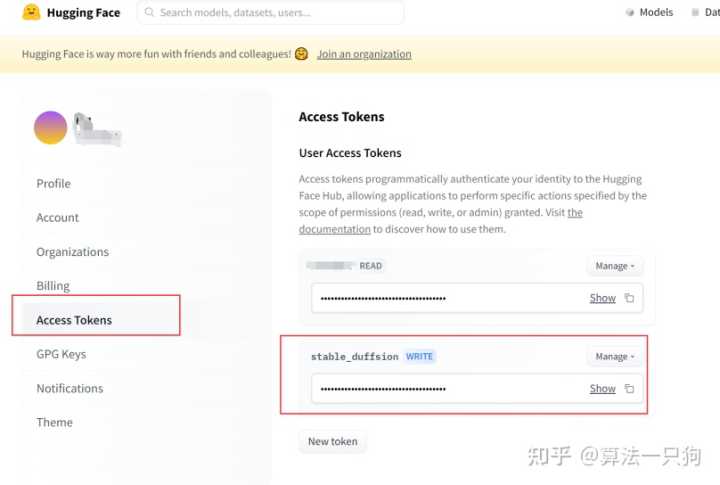This screenshot has height=485, width=720.
Task: Click the search magnifier icon
Action: pos(149,13)
